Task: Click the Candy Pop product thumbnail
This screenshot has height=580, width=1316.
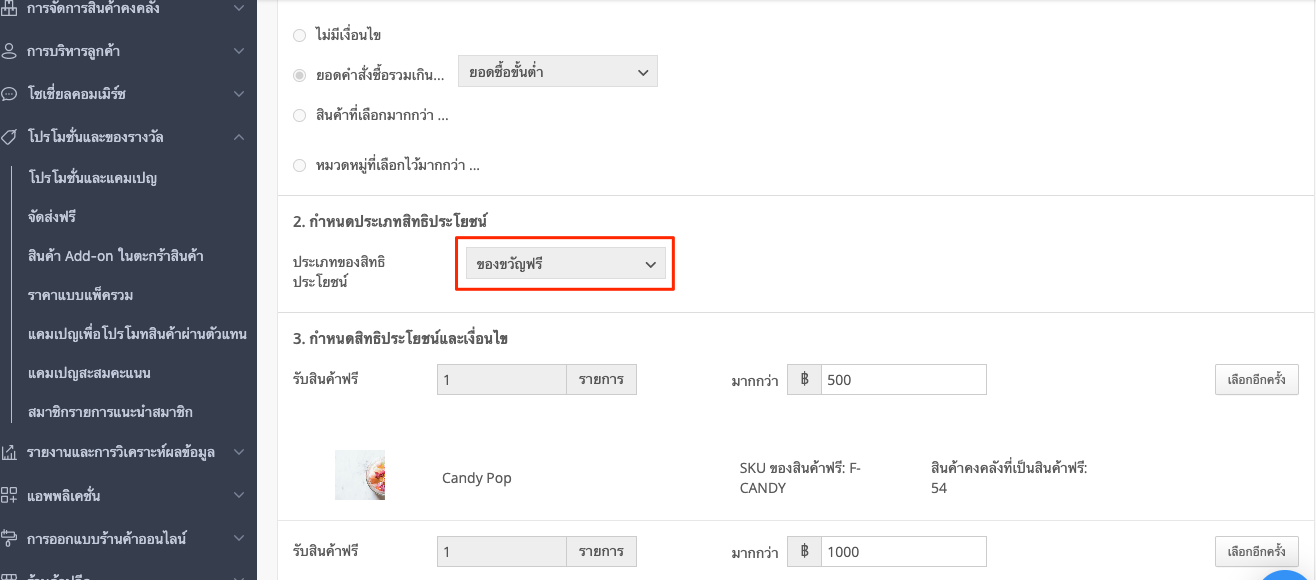Action: tap(360, 475)
